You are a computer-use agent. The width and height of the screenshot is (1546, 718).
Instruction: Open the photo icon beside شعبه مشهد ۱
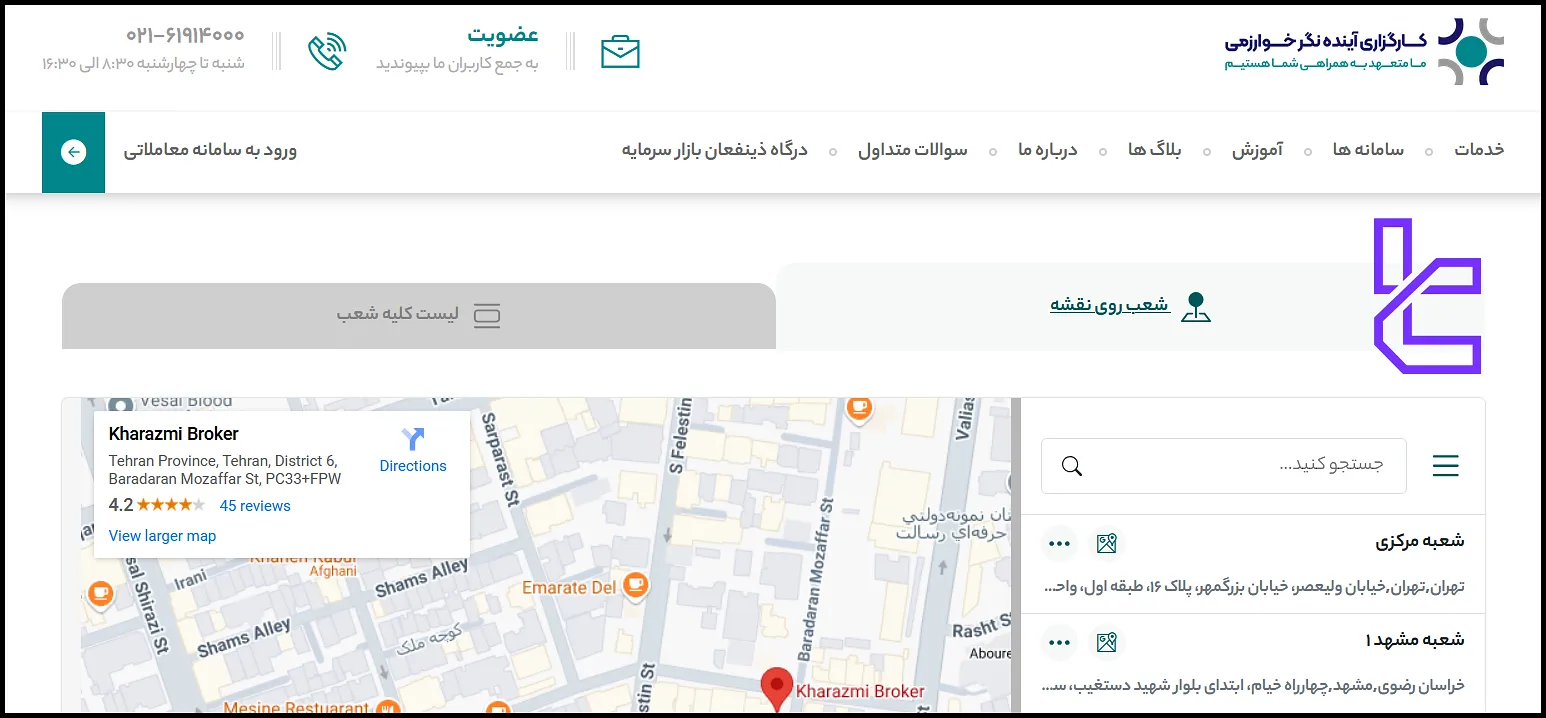tap(1107, 642)
